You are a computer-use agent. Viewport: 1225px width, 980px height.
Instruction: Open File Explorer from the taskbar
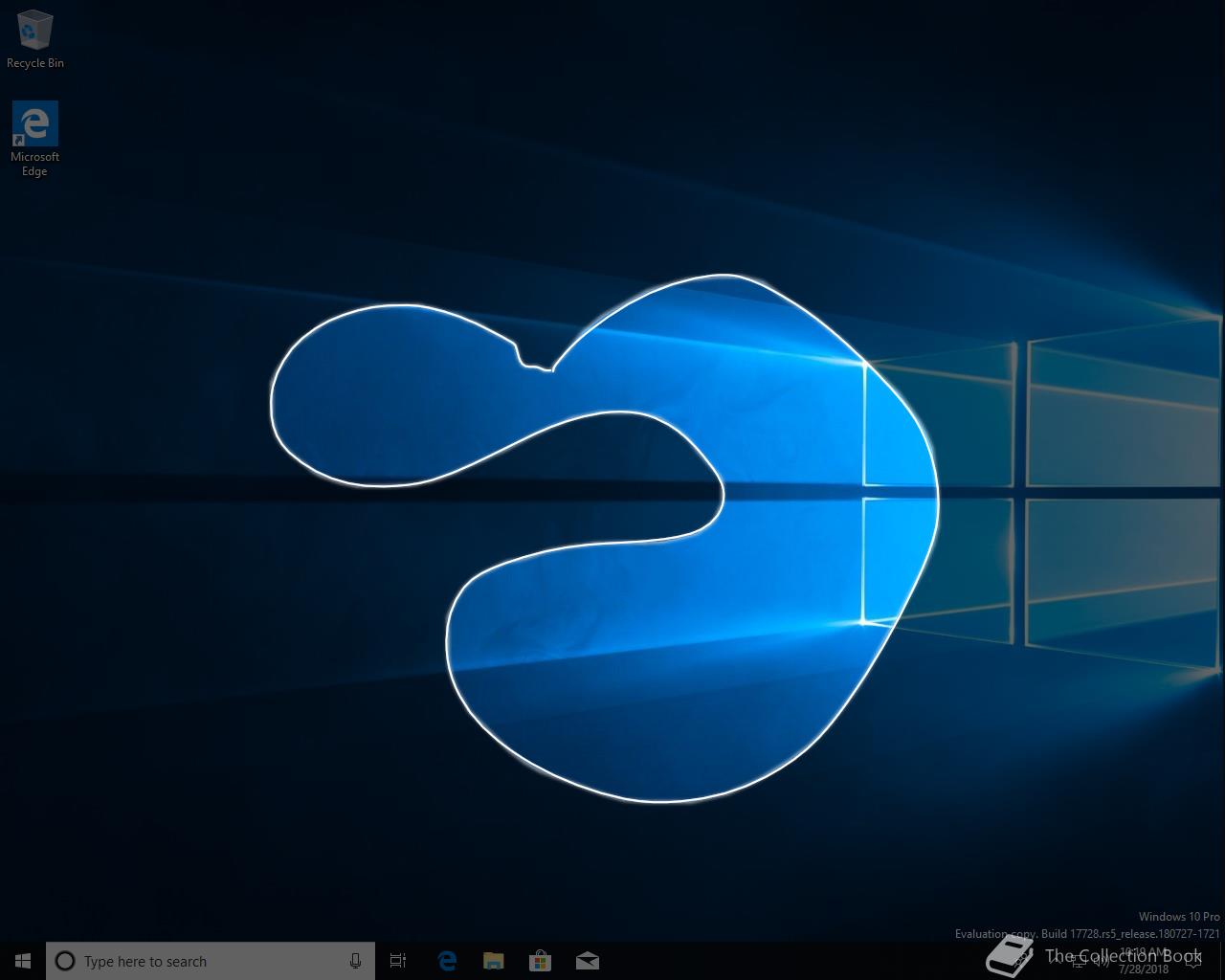pyautogui.click(x=493, y=961)
